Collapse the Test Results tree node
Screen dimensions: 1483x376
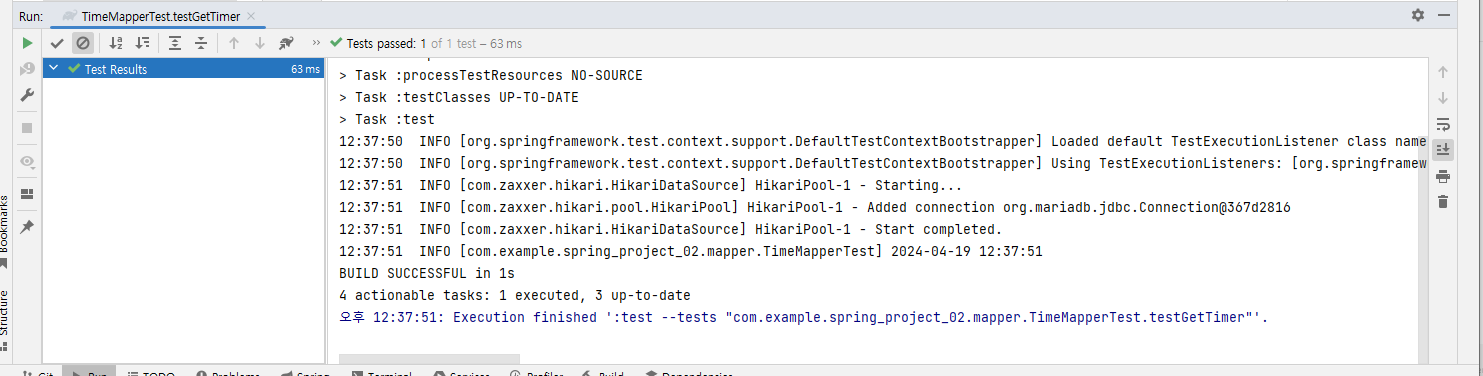[54, 69]
